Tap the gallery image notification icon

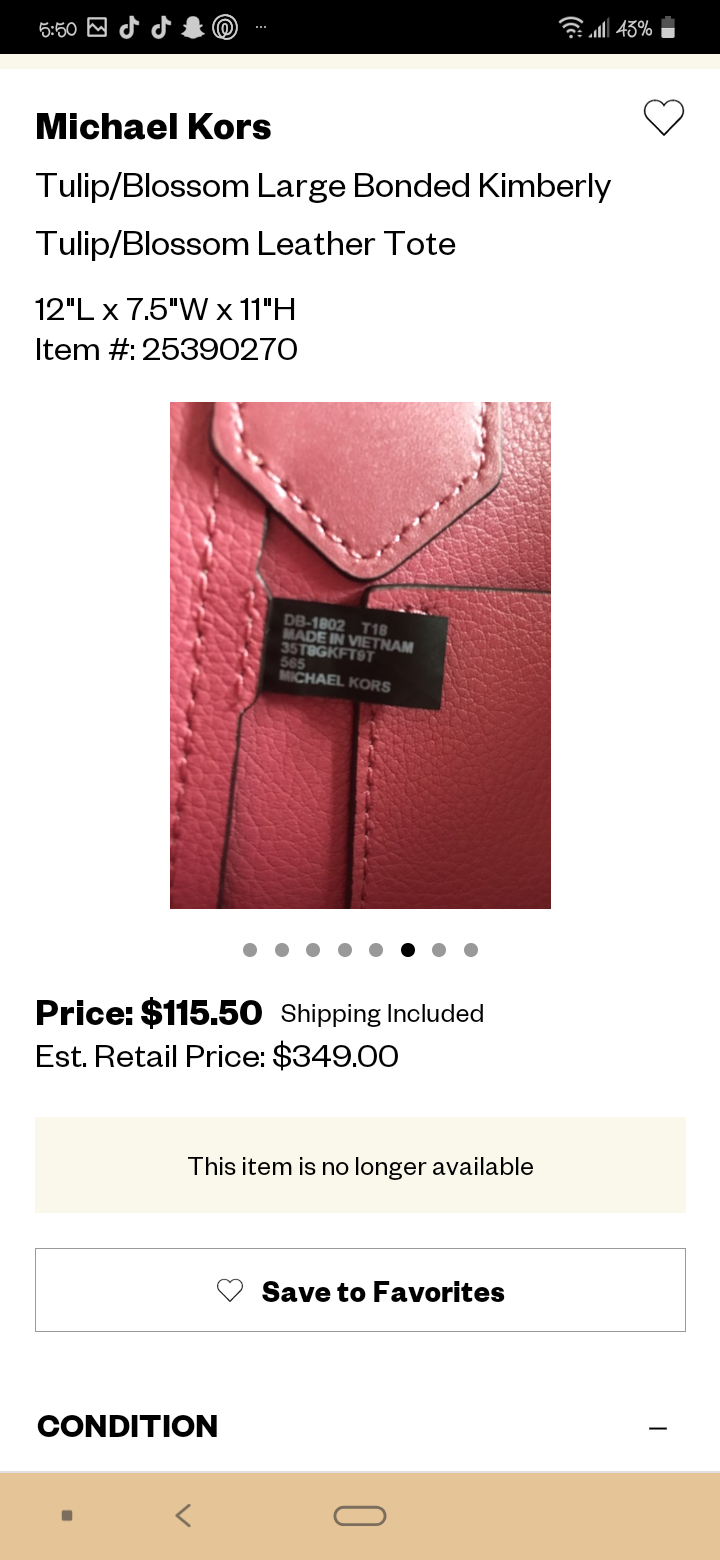[97, 28]
